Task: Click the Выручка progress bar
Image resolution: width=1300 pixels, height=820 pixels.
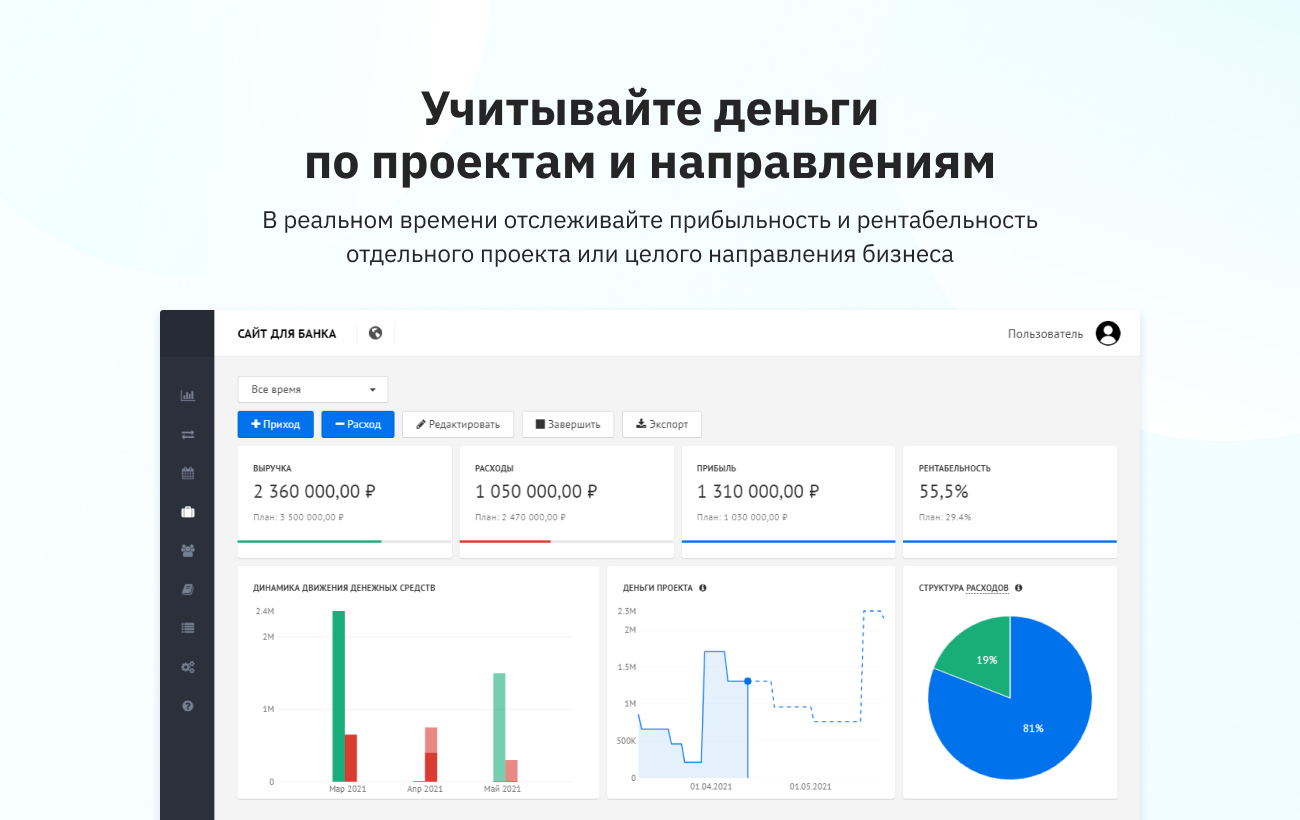Action: click(x=345, y=541)
